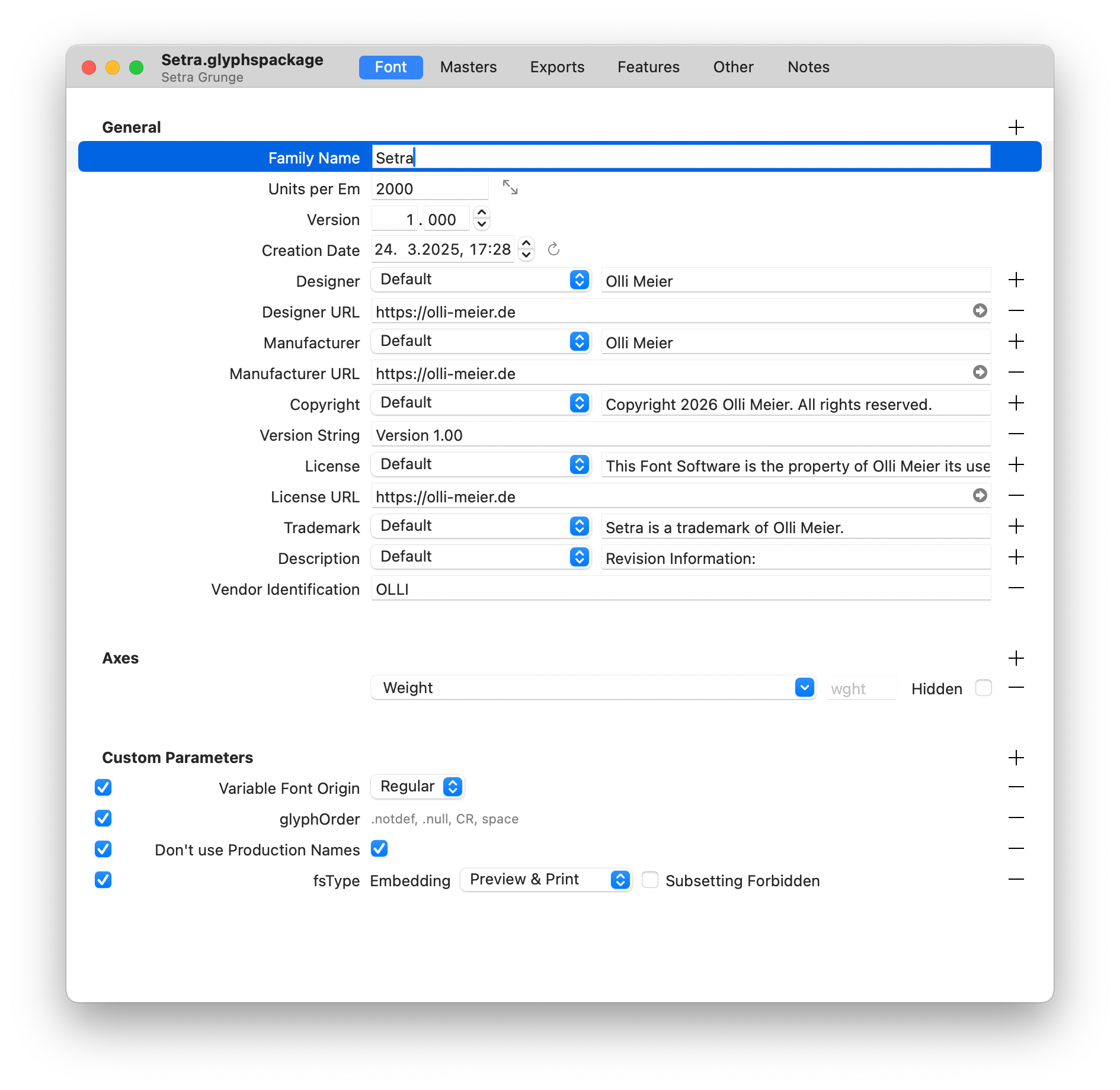Remove the Vendor Identification row

pyautogui.click(x=1016, y=588)
